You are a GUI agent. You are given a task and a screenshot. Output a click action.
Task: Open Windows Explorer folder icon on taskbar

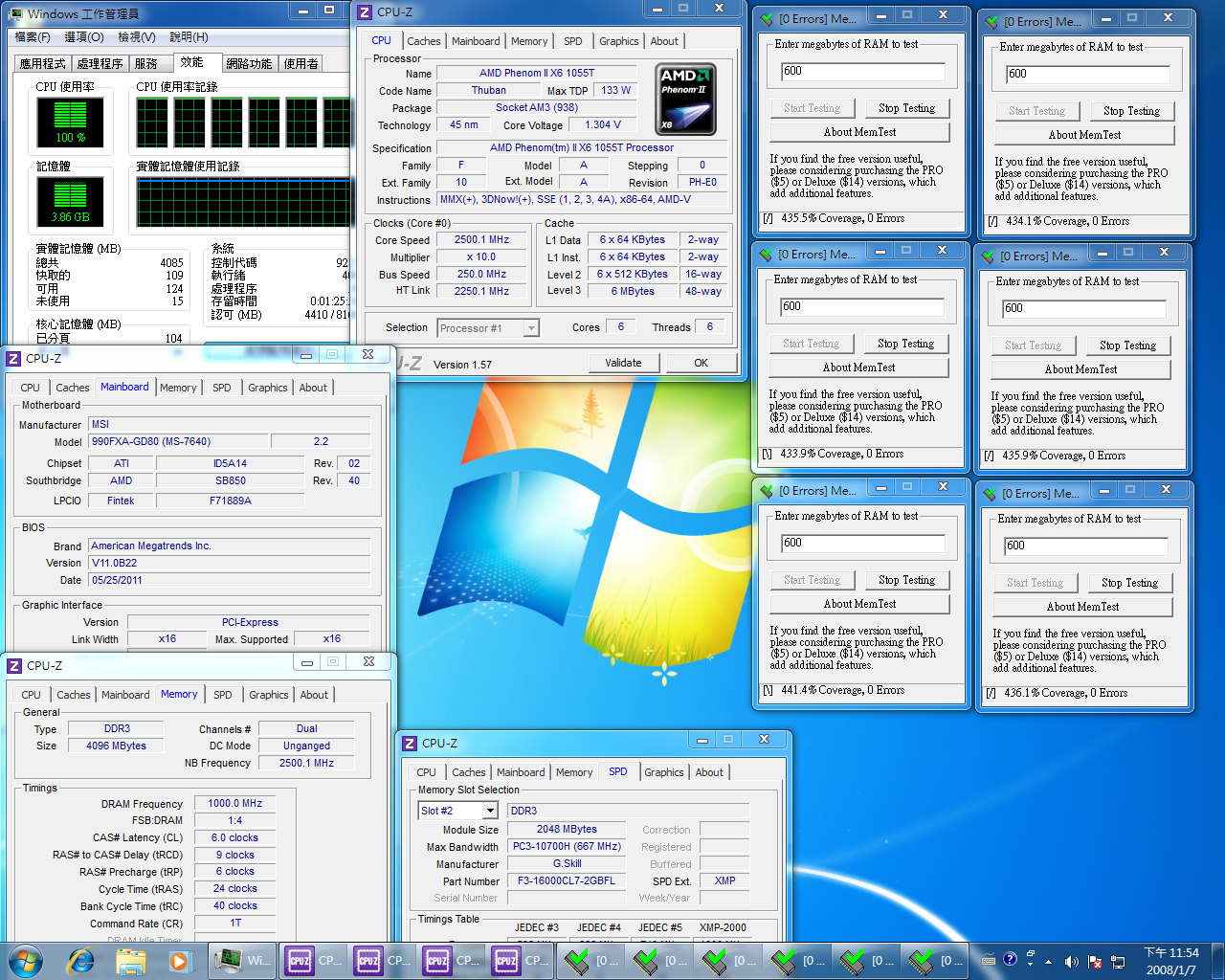coord(130,960)
